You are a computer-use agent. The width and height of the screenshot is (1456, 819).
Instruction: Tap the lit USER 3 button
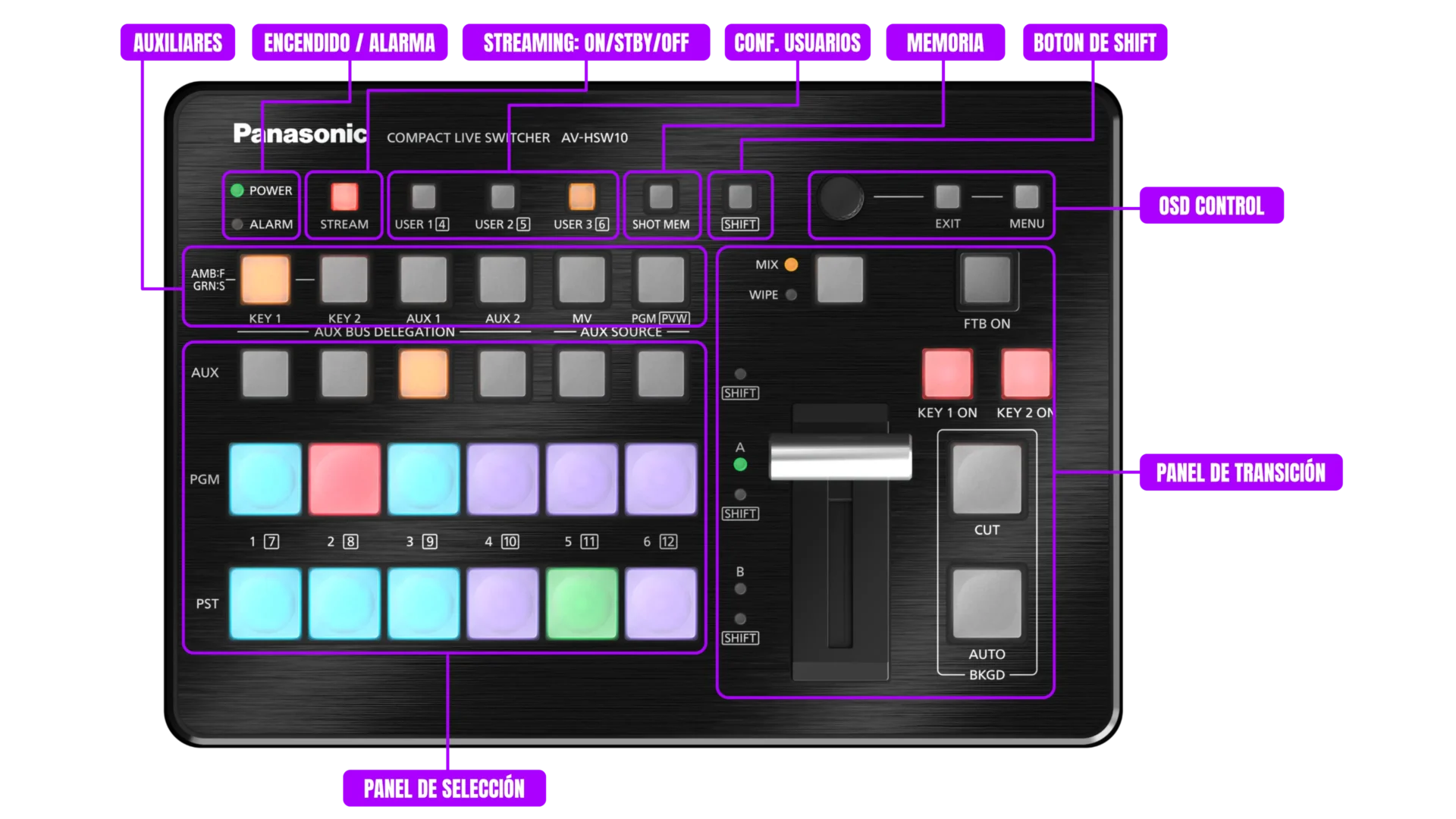click(582, 197)
